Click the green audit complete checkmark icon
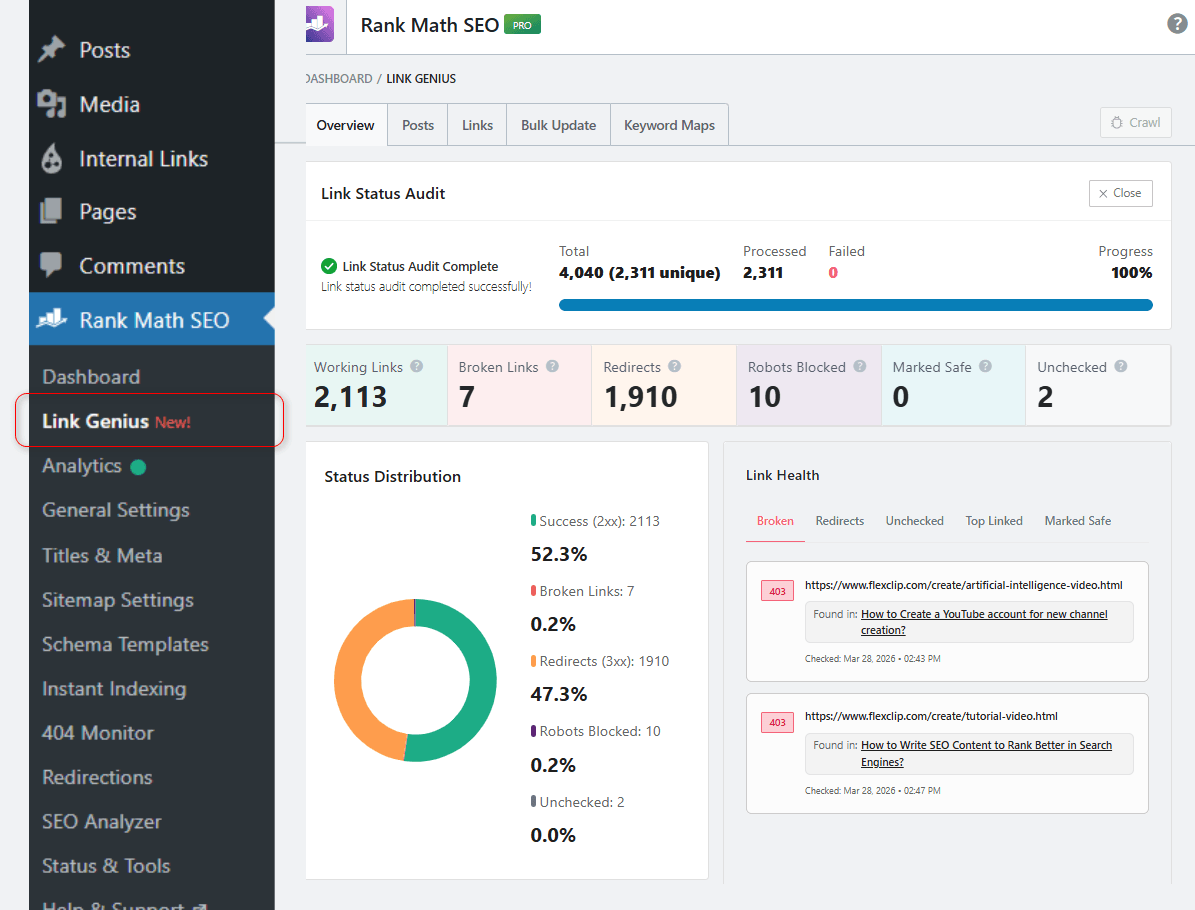Image resolution: width=1195 pixels, height=910 pixels. tap(329, 266)
